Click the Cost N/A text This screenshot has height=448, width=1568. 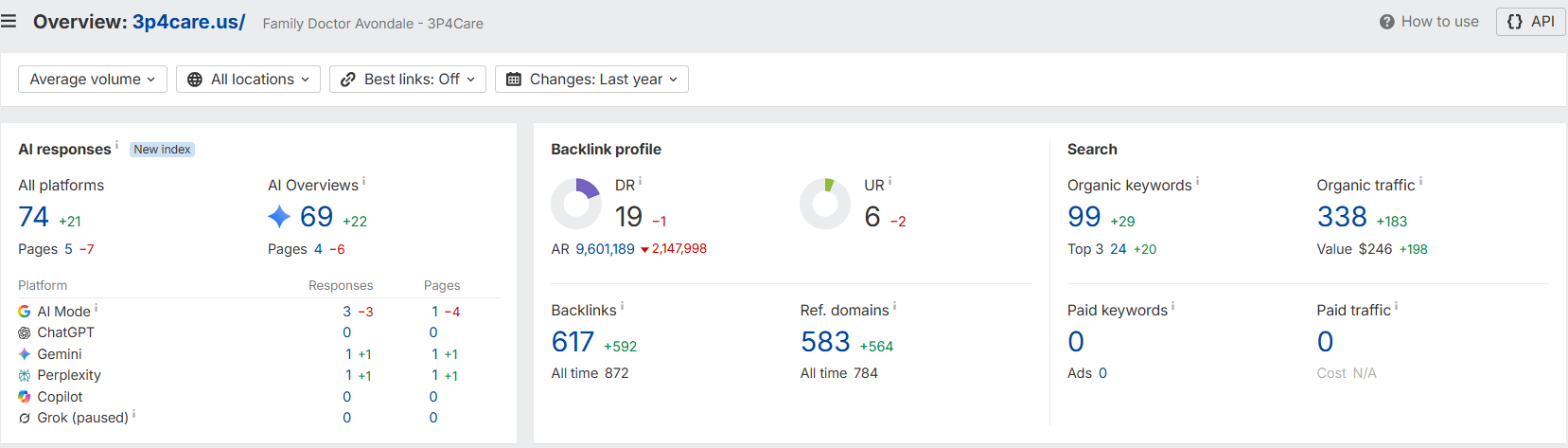[x=1347, y=373]
